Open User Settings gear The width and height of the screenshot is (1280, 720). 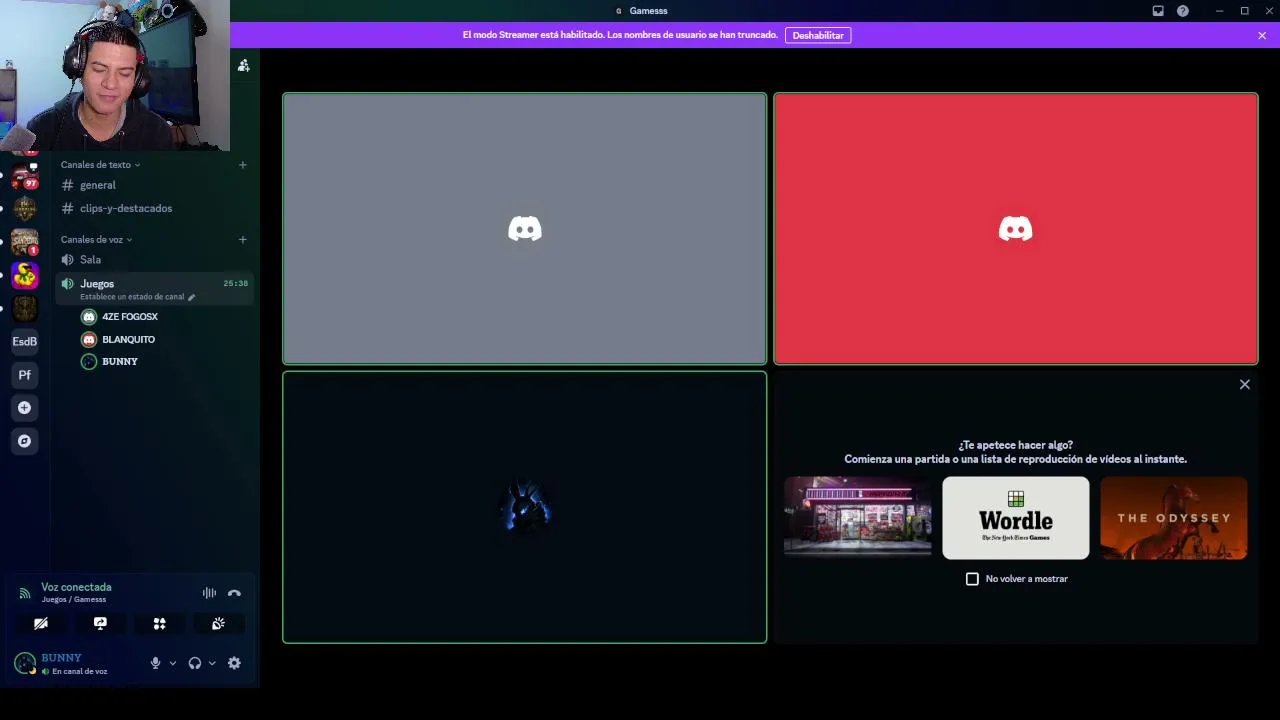coord(234,663)
